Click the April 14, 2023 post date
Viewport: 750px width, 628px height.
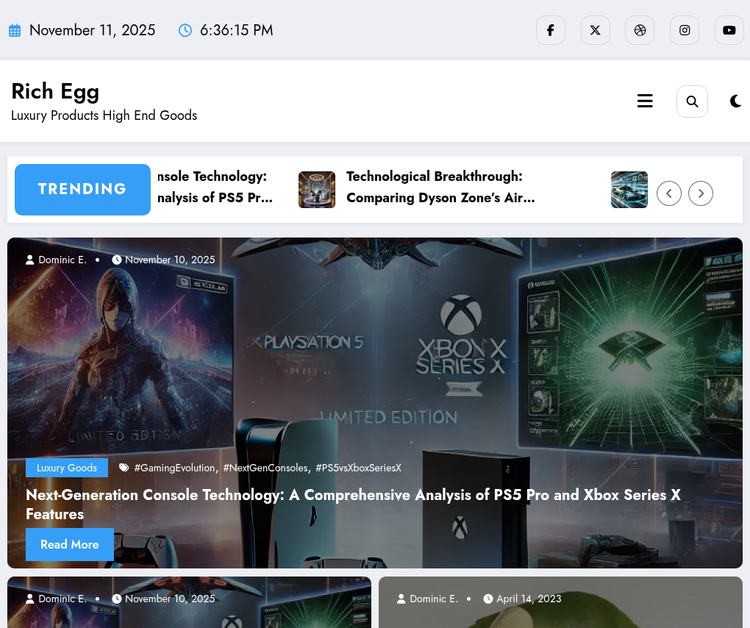point(528,599)
